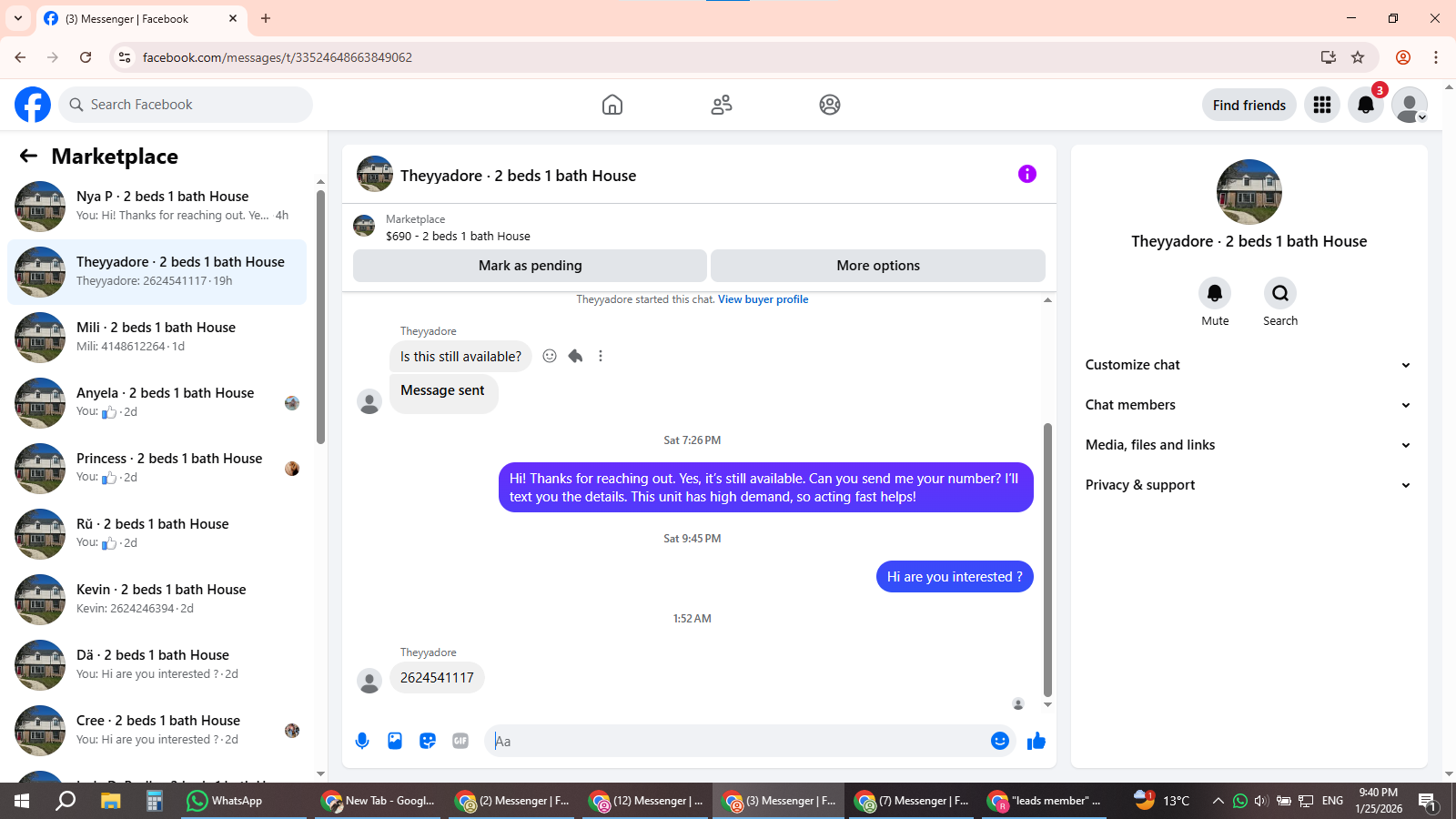Open New Tab - Google taskbar window
This screenshot has height=819, width=1456.
[x=379, y=801]
